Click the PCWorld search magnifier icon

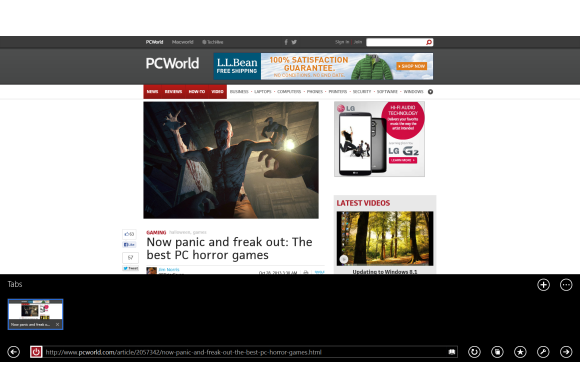pos(429,42)
